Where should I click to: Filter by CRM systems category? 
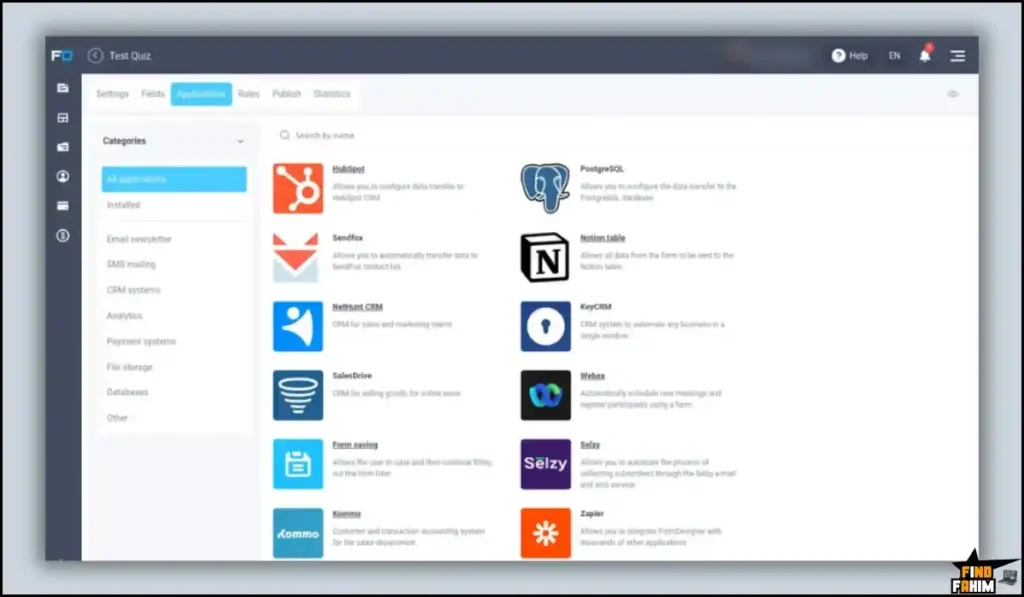(133, 290)
